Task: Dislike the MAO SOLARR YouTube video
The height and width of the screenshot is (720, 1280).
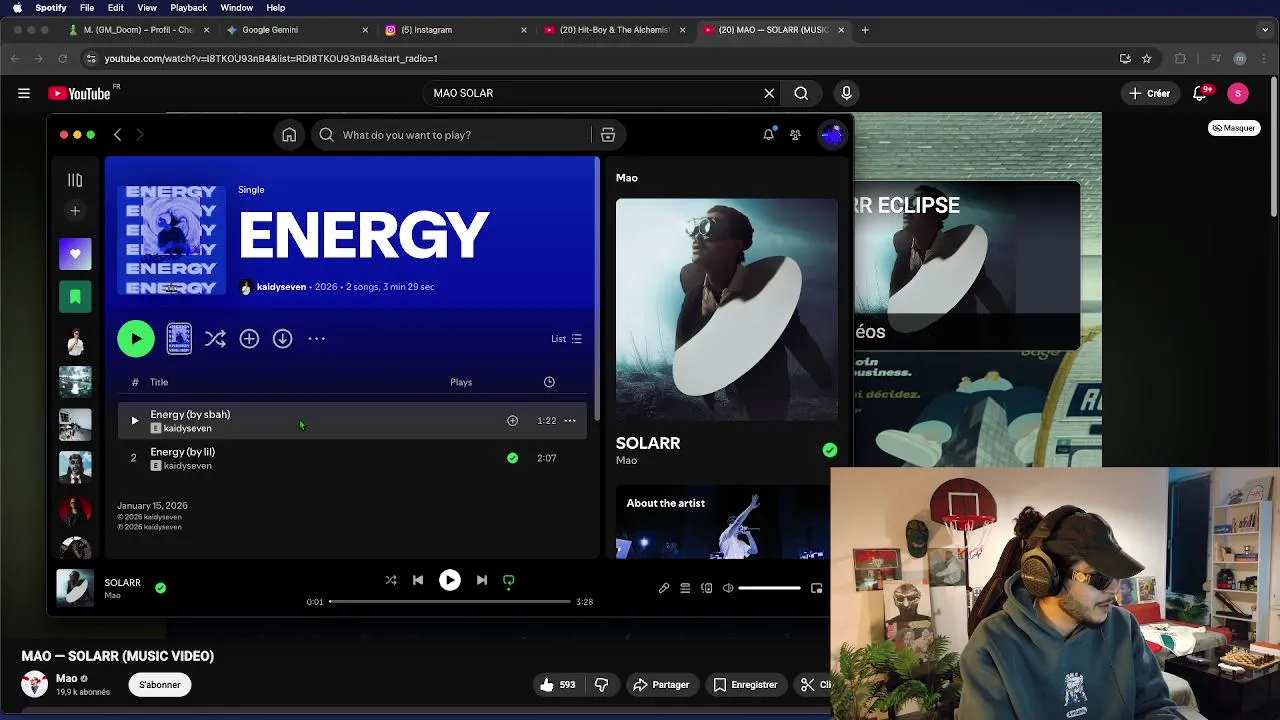Action: [x=601, y=685]
